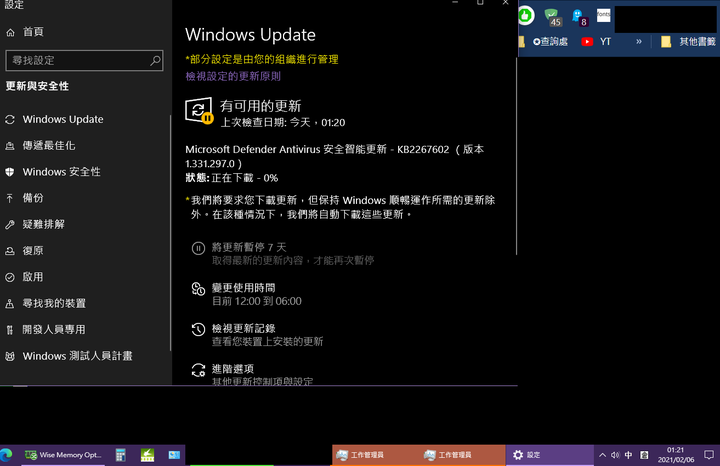Screen dimensions: 720x466
Task: Open the notification action center icon
Action: tap(709, 455)
